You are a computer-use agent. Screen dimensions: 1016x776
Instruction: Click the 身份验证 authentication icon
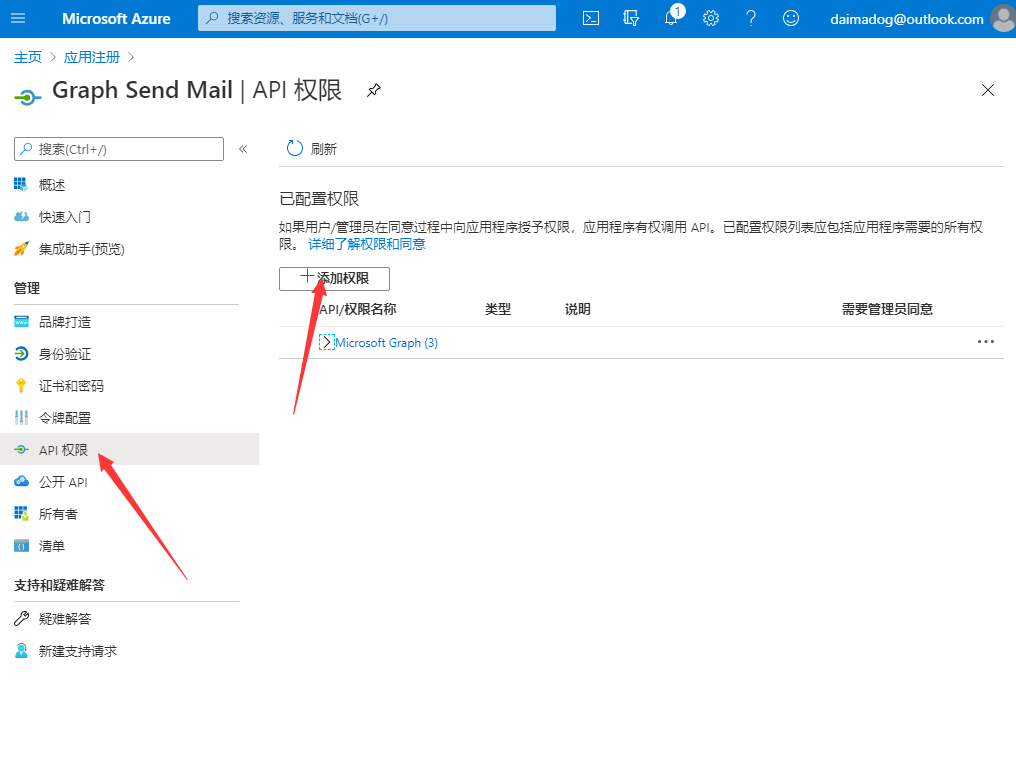click(x=21, y=354)
